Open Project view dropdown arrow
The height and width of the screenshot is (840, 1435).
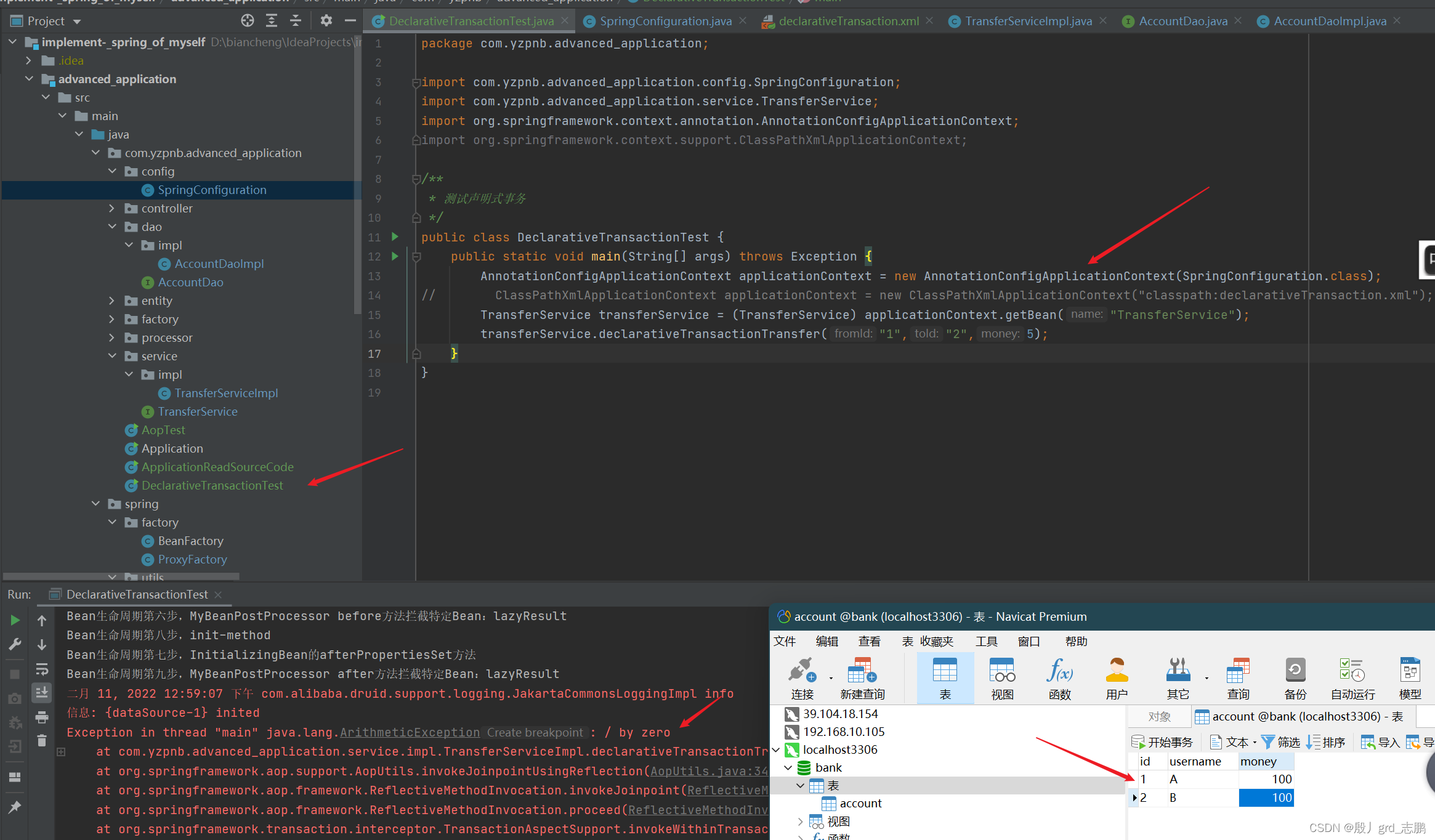tap(77, 22)
